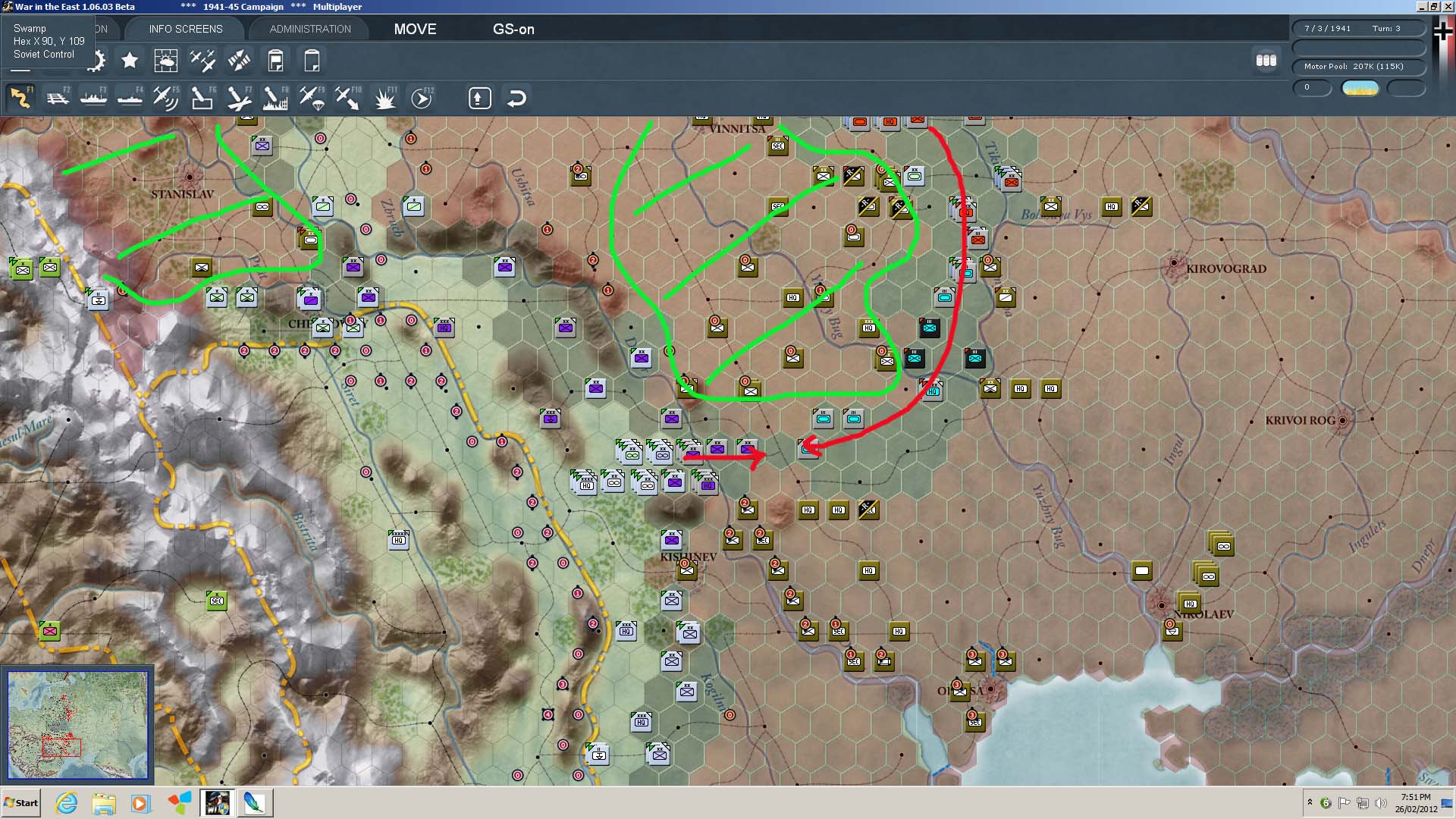Click the German Iron Cross side flag

(1443, 32)
